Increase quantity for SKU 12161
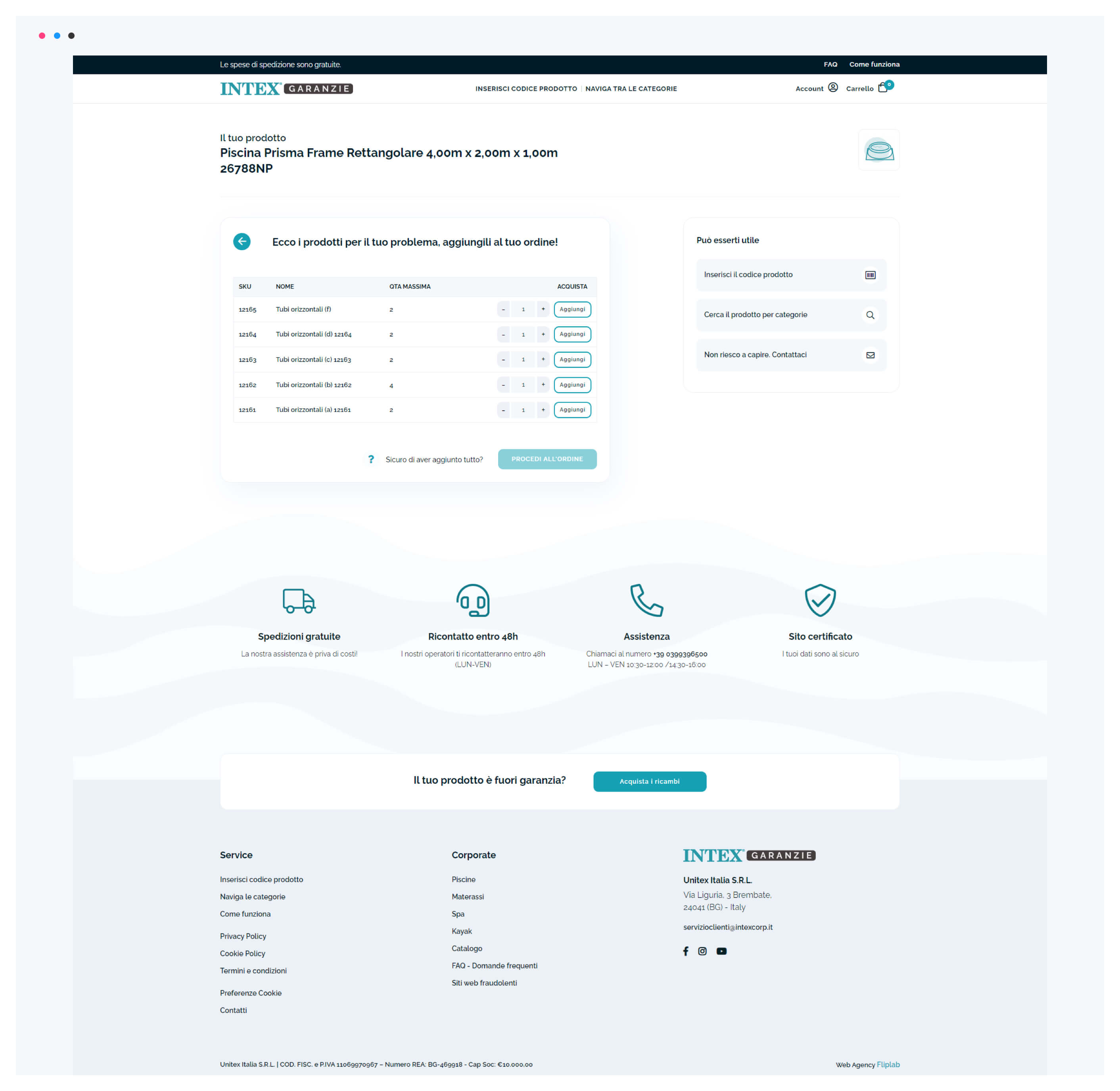 click(543, 410)
